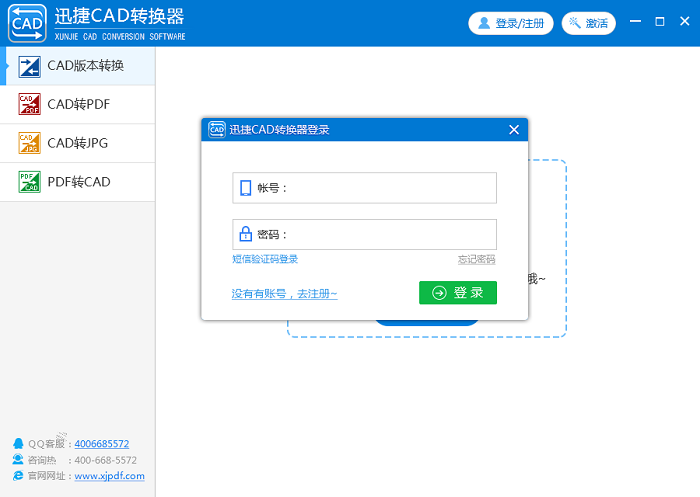Close the 迅捷CAD转换器登录 dialog

point(514,129)
